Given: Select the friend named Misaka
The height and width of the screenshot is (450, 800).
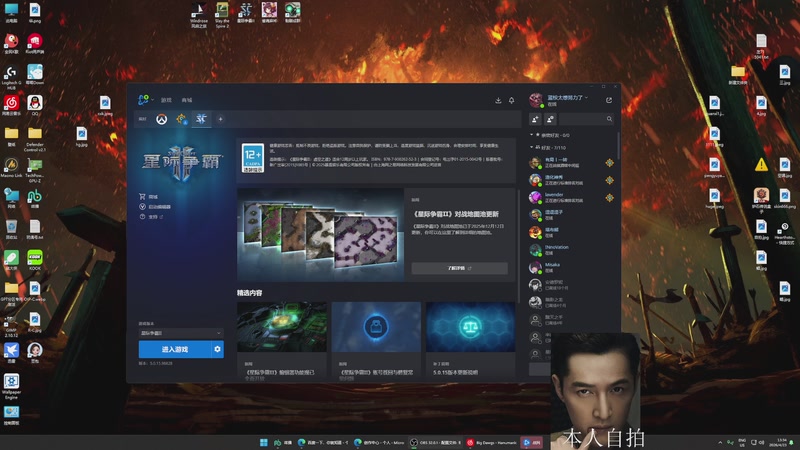Looking at the screenshot, I should point(571,267).
